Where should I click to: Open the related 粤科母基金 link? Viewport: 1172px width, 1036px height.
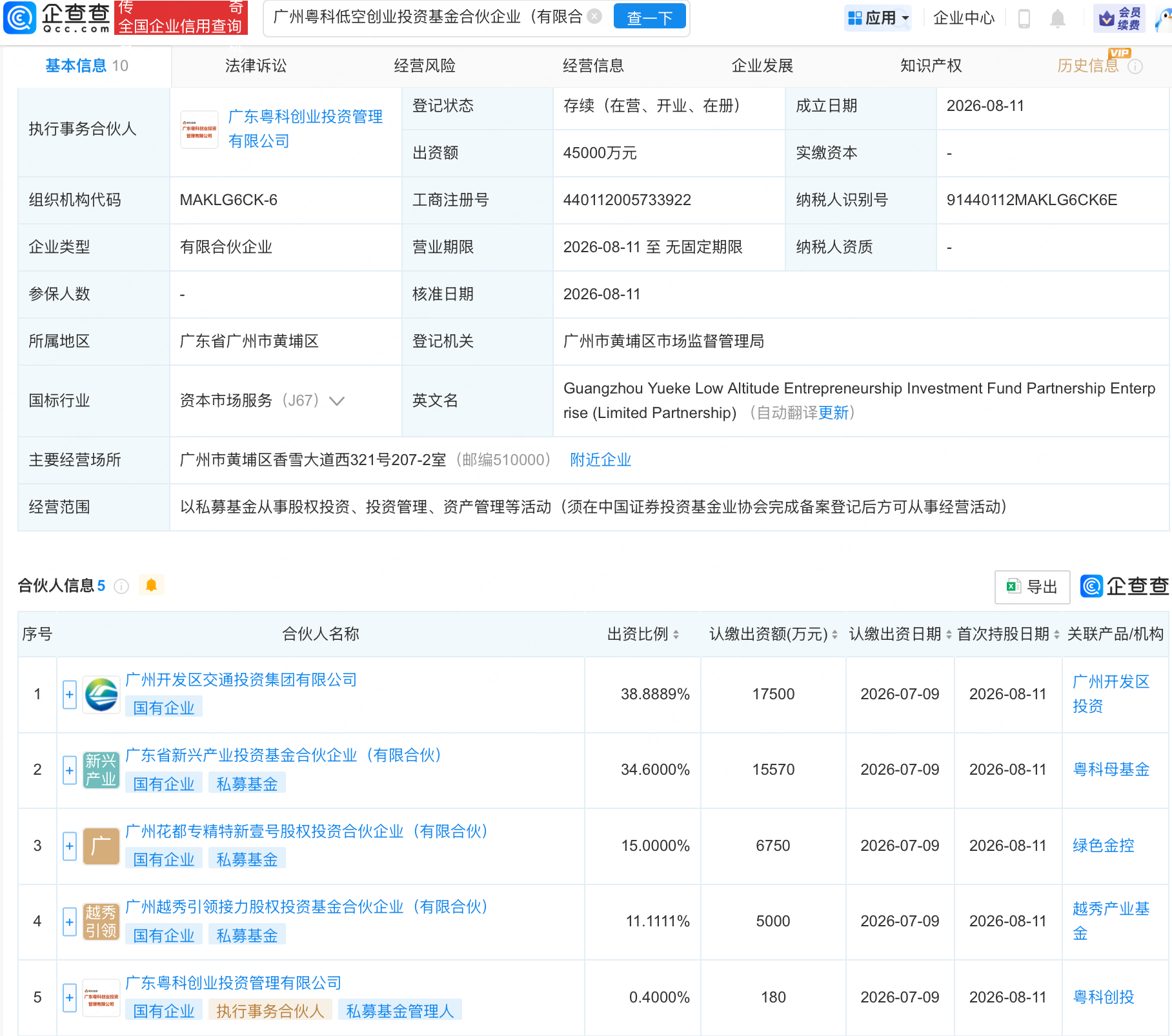(1111, 770)
